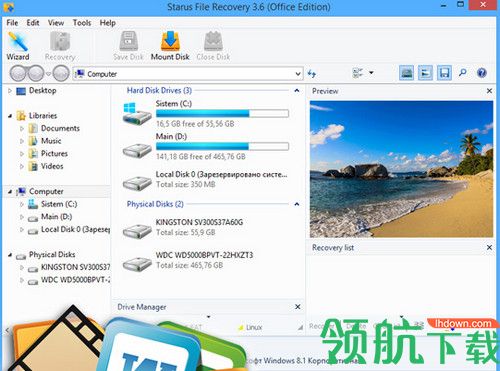Collapse the Hard Disk Drives group

(297, 90)
